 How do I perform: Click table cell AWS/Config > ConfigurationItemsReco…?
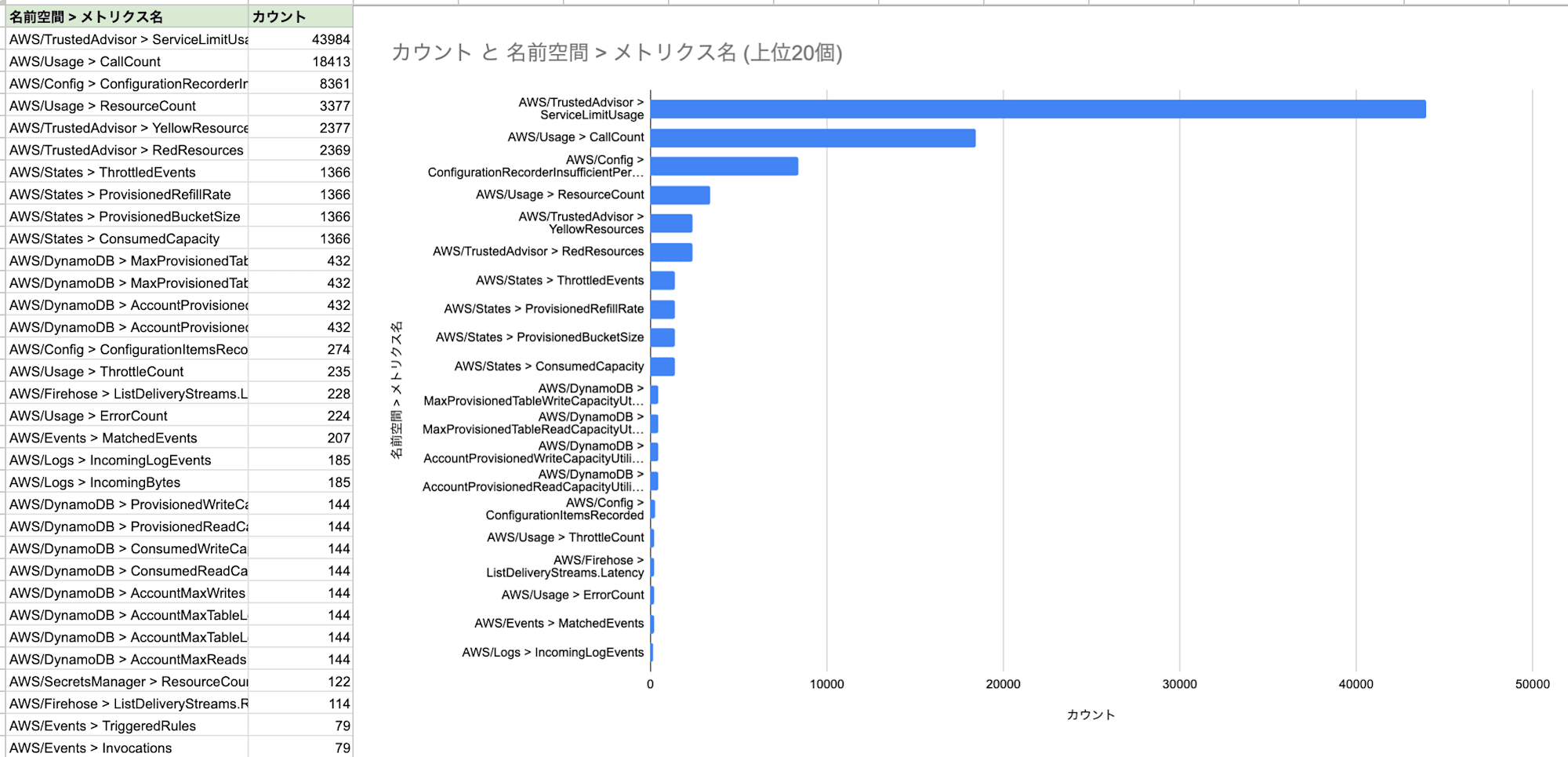127,349
